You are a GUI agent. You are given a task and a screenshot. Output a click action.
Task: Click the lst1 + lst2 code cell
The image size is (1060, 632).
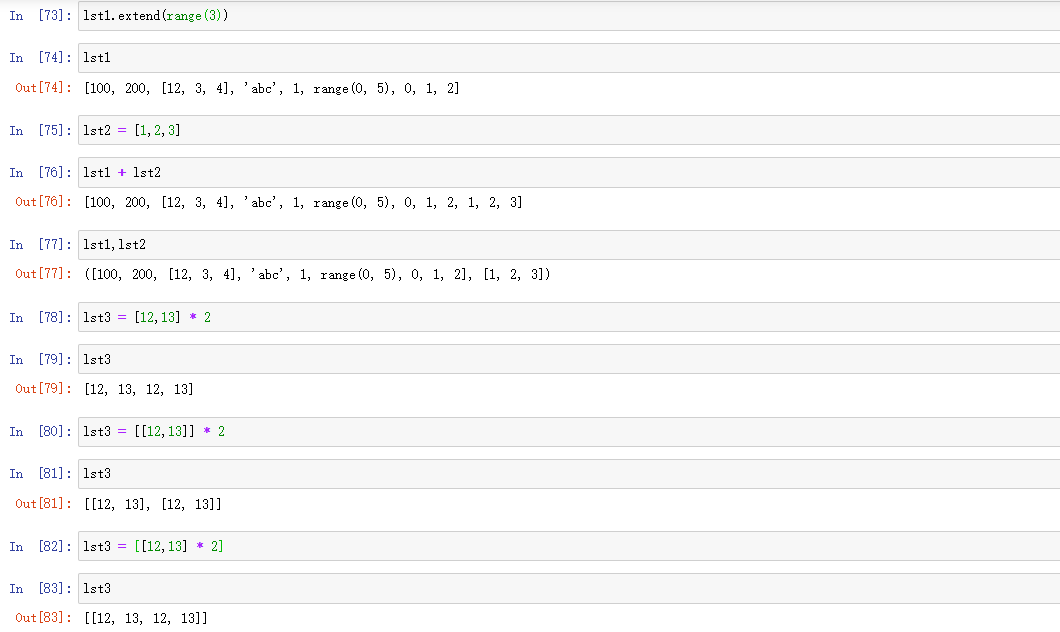tap(568, 172)
